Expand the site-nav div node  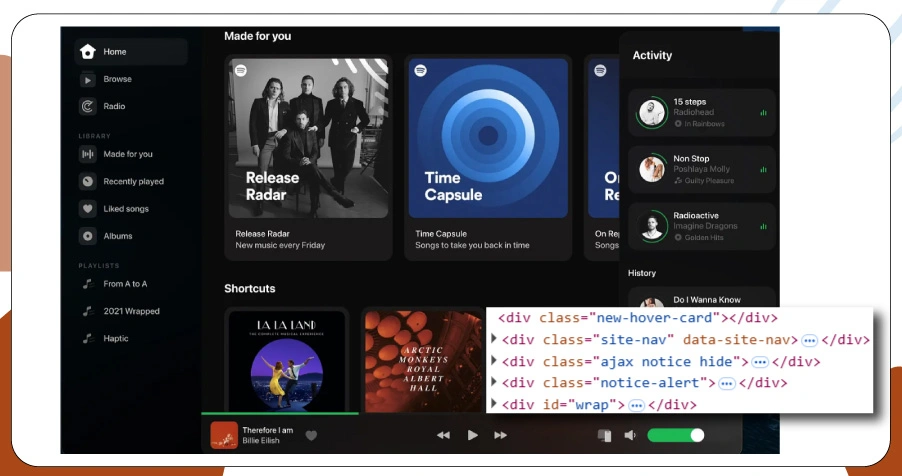[x=494, y=339]
